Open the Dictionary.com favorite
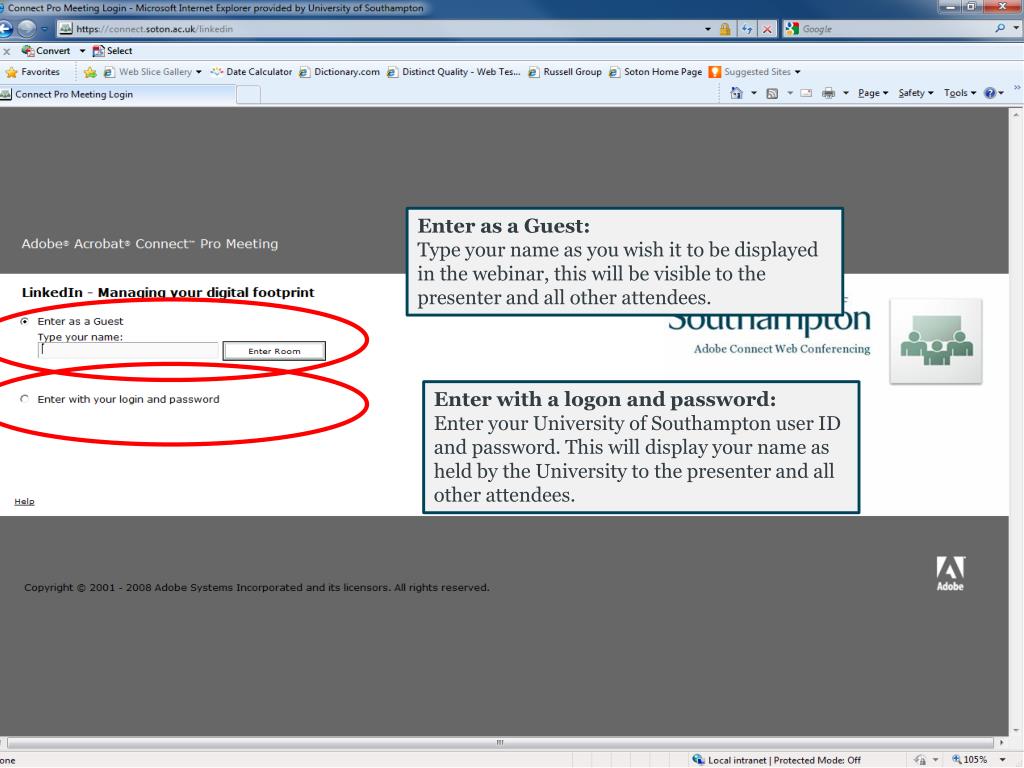1024x768 pixels. pyautogui.click(x=339, y=72)
